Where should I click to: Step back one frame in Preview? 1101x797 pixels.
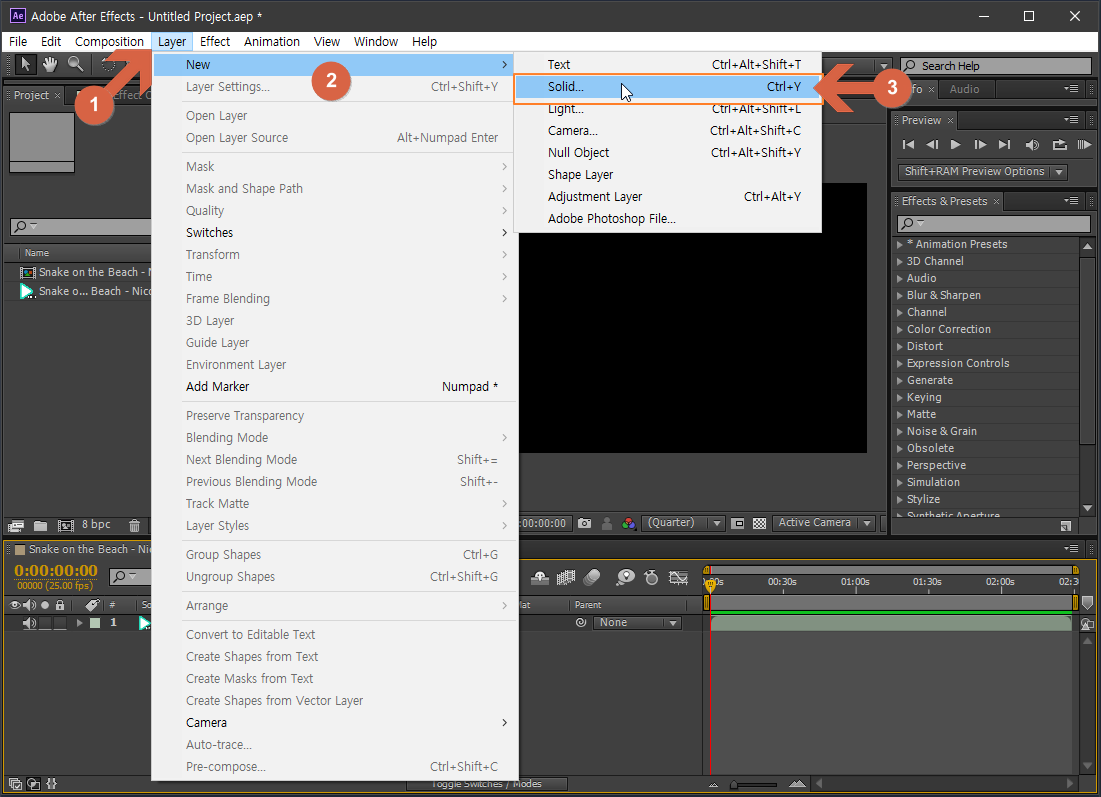point(932,145)
